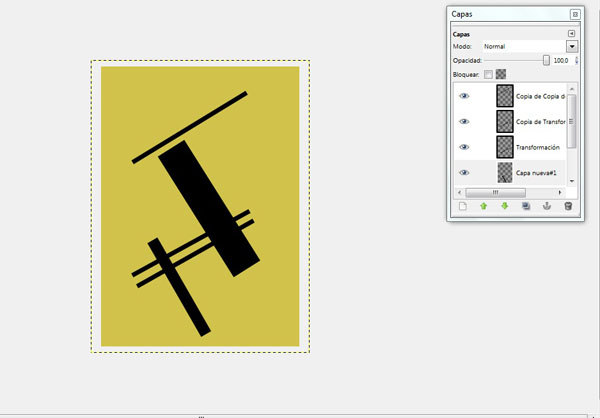Open the Capas tab configuration menu

571,34
